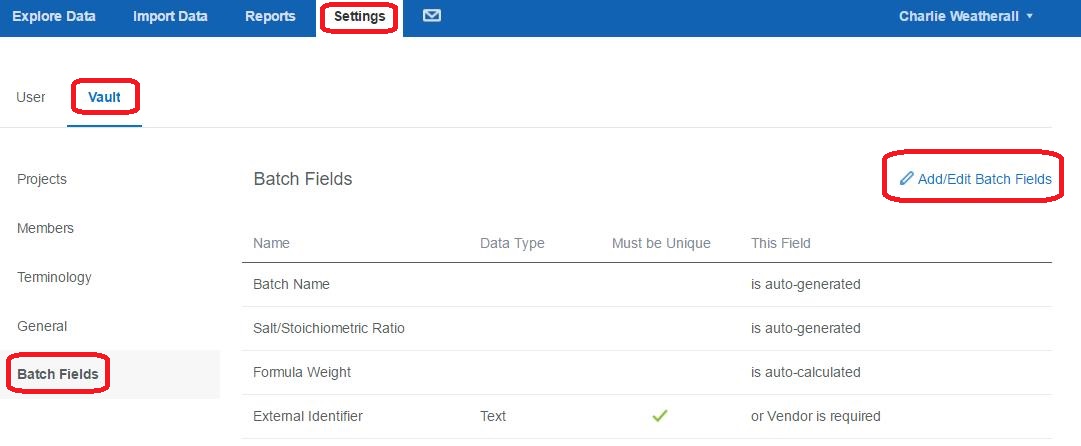Open the Charlie Weatherall user menu
This screenshot has height=446, width=1081.
tap(966, 17)
